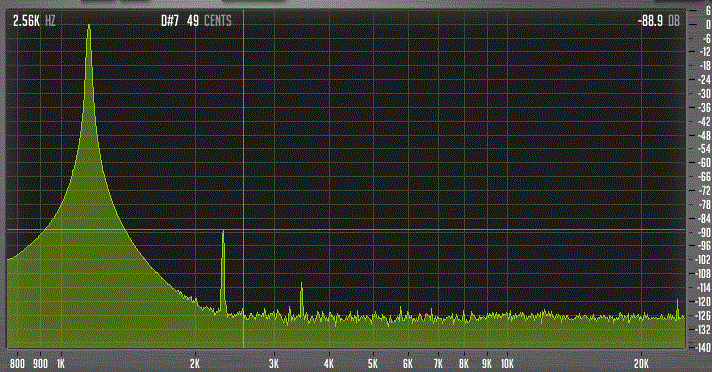Screen dimensions: 712x372
Task: Click the -90 dB scale label
Action: (x=704, y=232)
